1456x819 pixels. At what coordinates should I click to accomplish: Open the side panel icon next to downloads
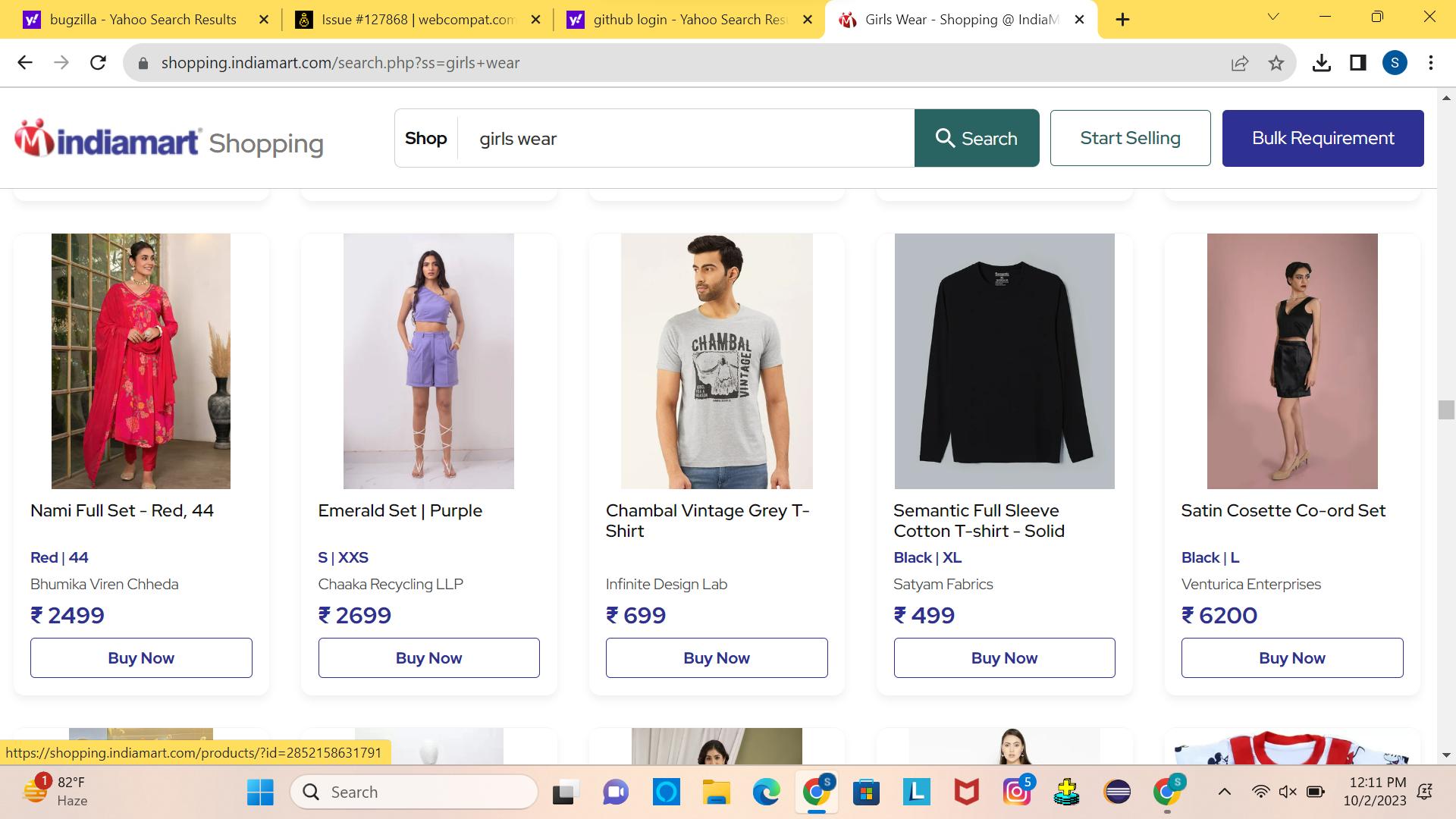(x=1358, y=63)
